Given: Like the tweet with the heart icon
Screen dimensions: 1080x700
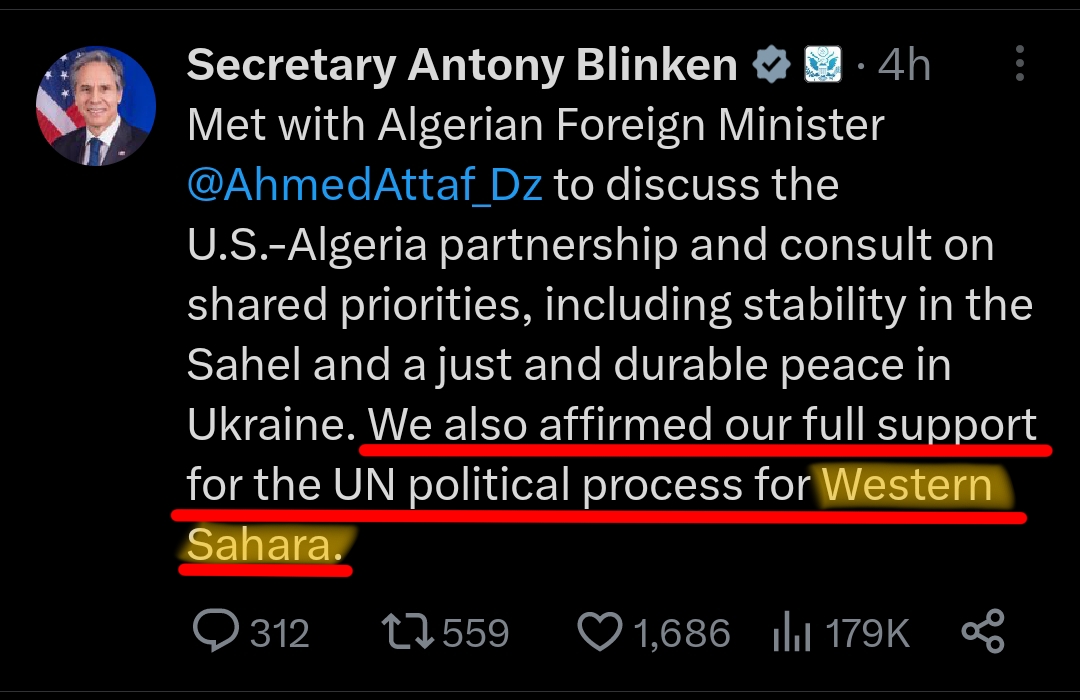Looking at the screenshot, I should [600, 632].
